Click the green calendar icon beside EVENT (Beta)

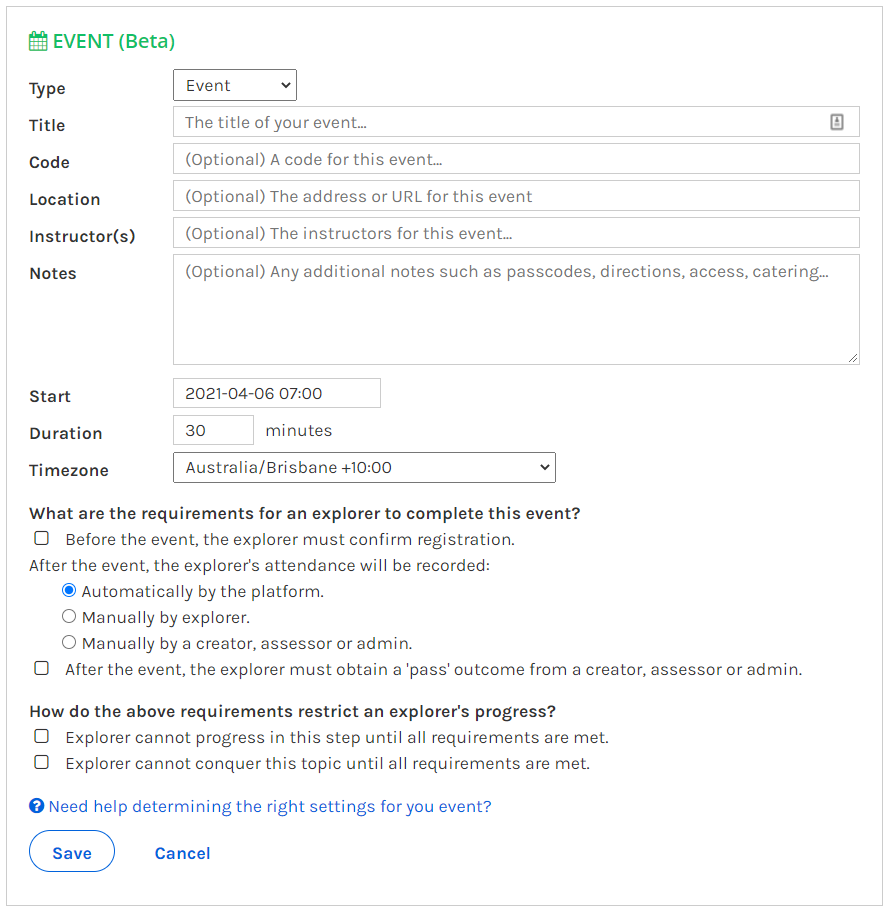(x=38, y=41)
